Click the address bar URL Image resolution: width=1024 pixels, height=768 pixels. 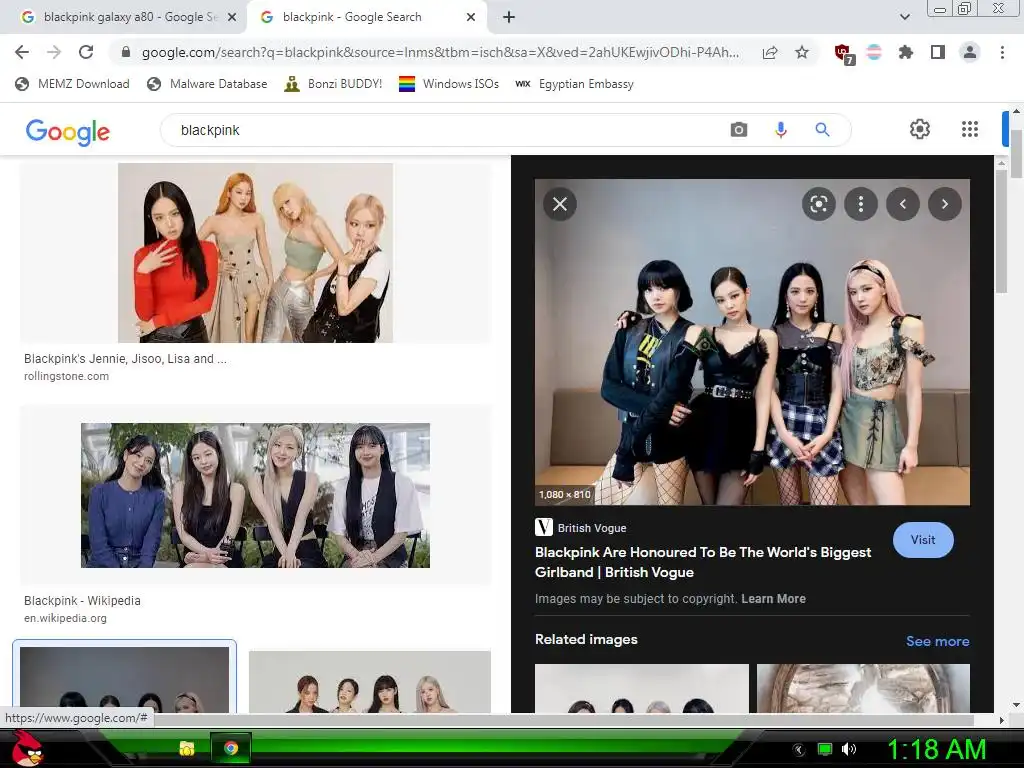[440, 52]
